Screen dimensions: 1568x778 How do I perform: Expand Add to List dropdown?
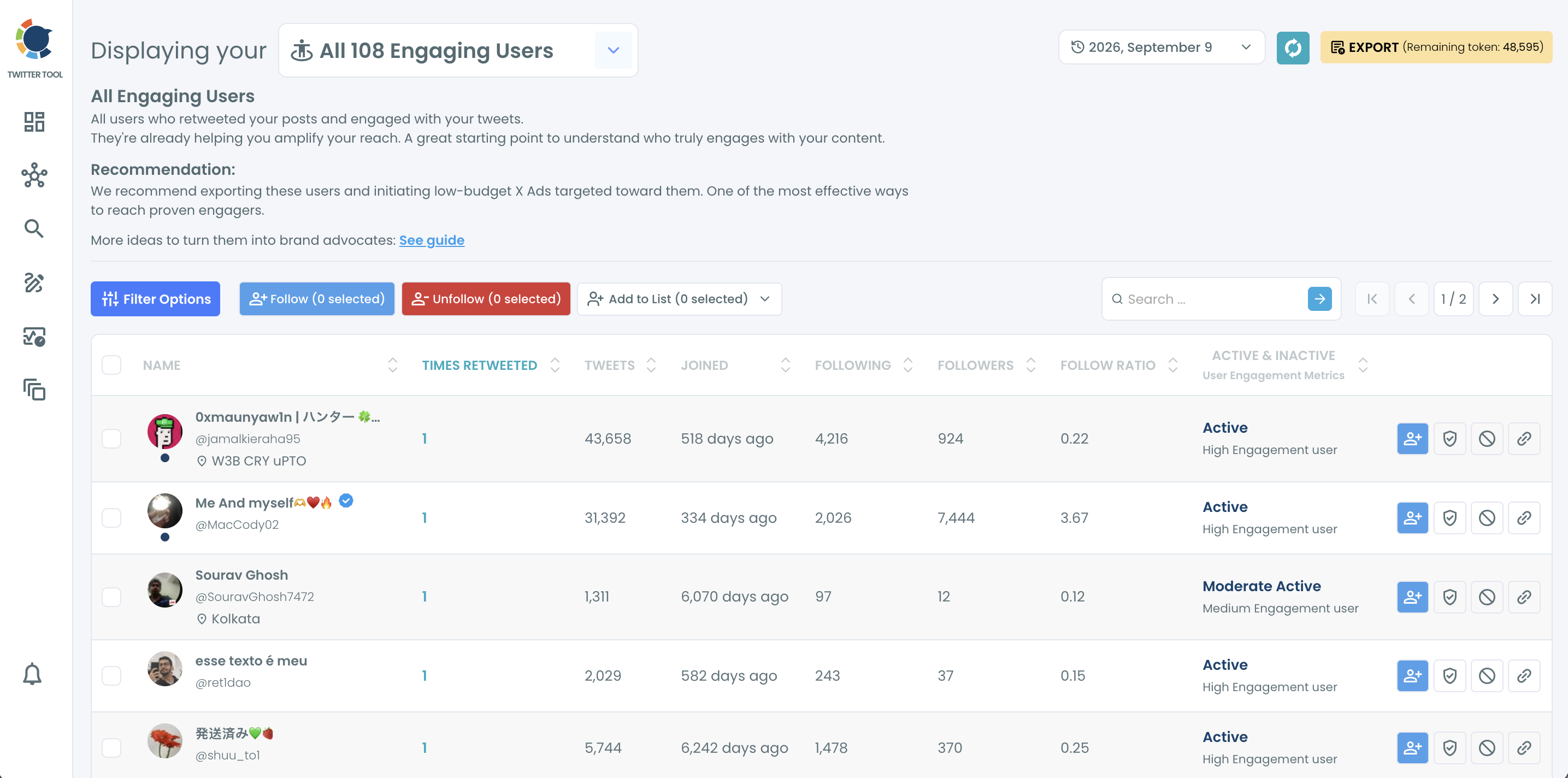tap(679, 299)
